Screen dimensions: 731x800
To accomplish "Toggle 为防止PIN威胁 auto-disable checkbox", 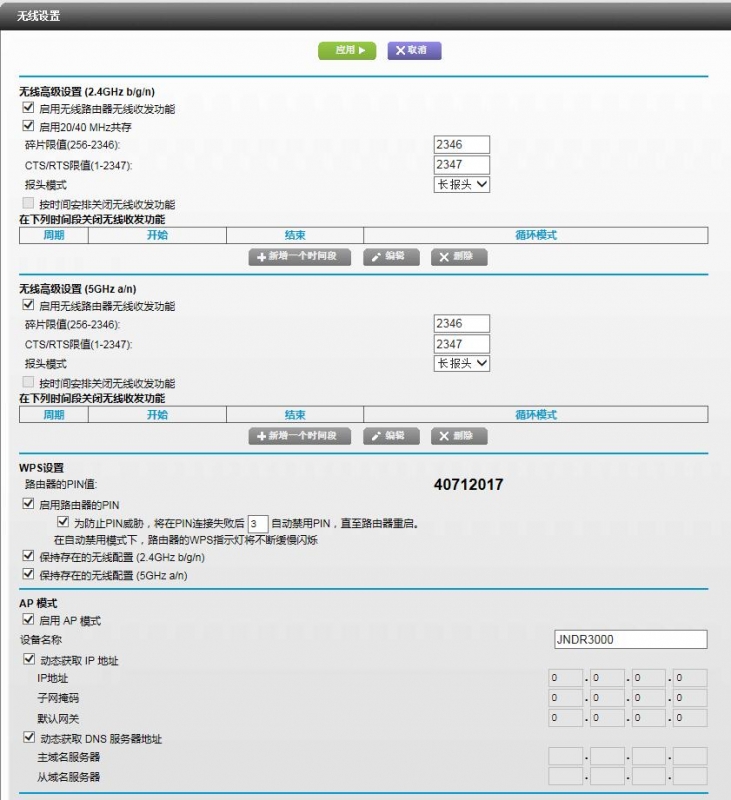I will point(63,522).
